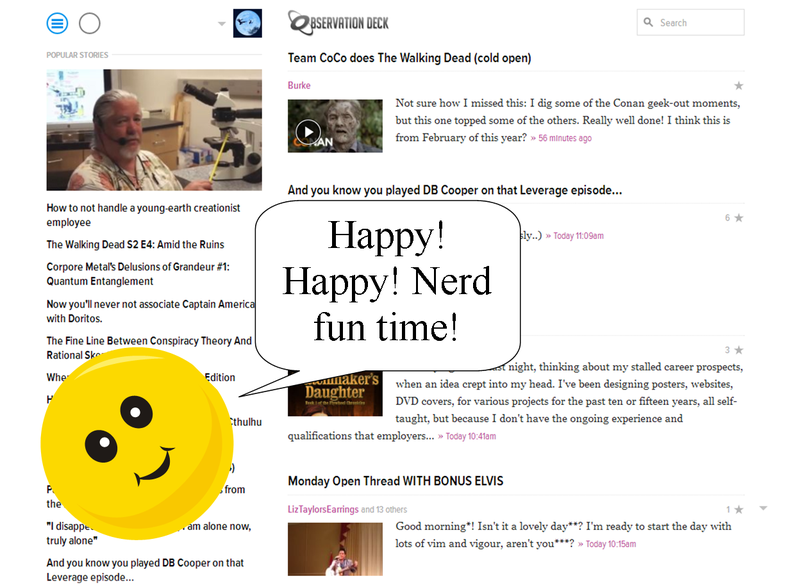The image size is (800, 585).
Task: Open DB Cooper story in Popular Stories
Action: tap(145, 570)
